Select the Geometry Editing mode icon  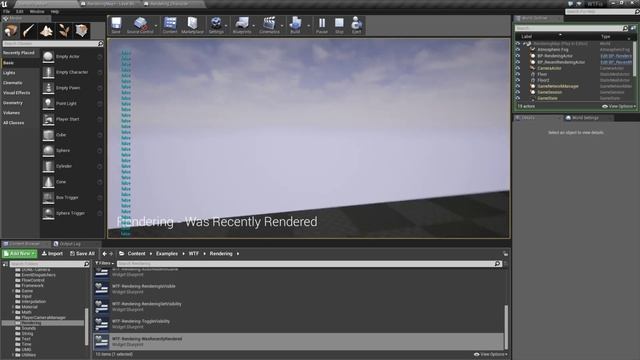click(x=81, y=31)
